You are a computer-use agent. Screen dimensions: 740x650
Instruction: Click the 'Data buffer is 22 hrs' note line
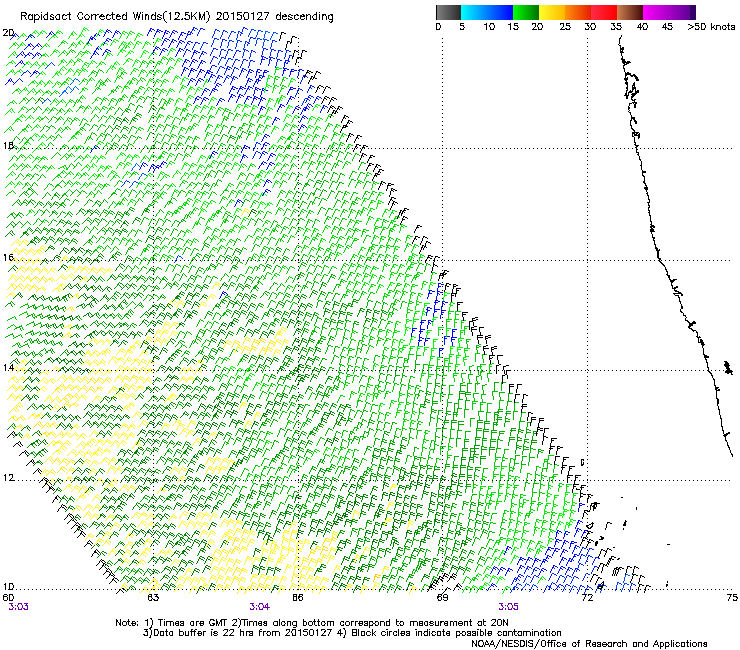[x=352, y=633]
